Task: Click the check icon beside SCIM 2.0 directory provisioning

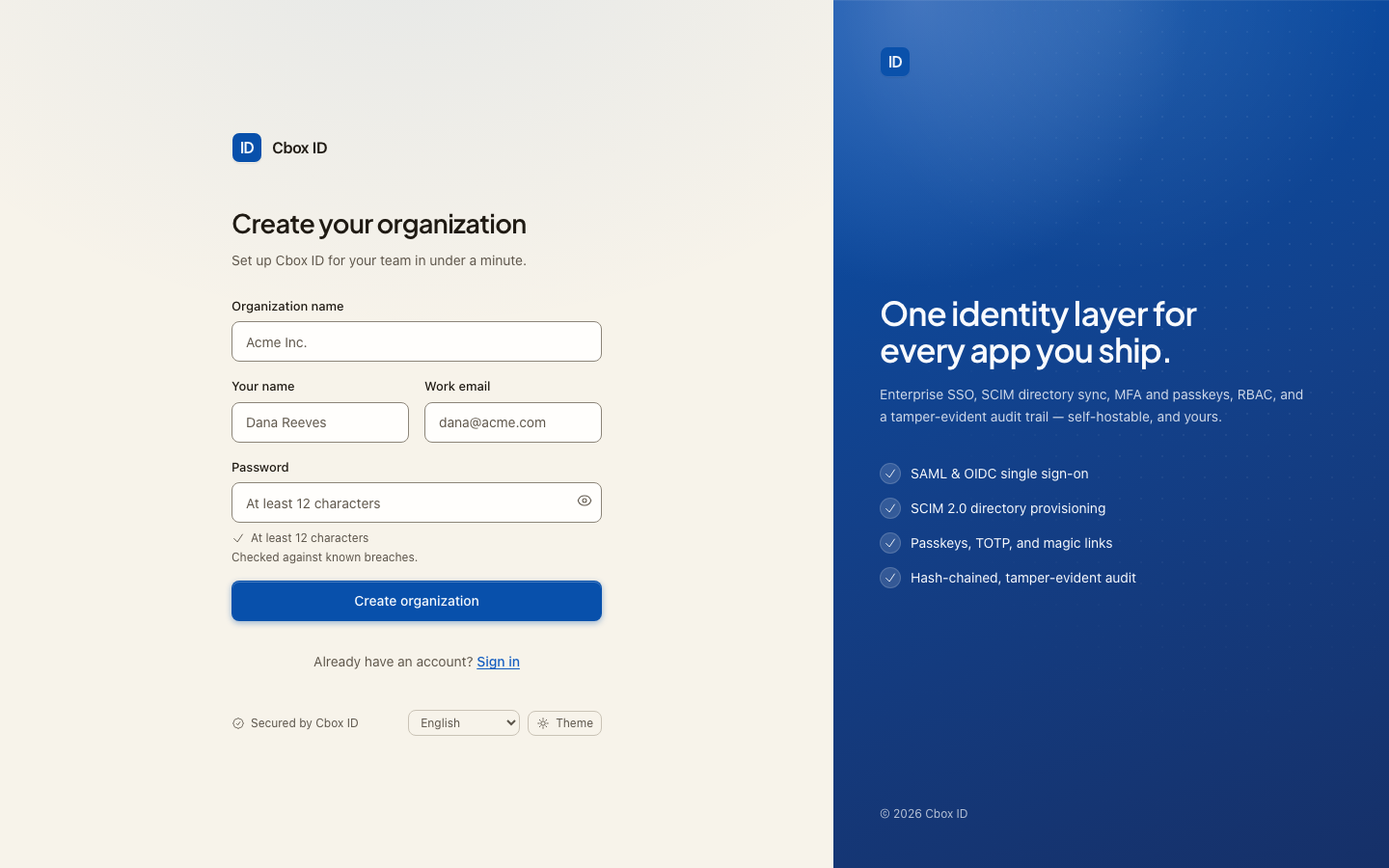Action: pyautogui.click(x=890, y=508)
